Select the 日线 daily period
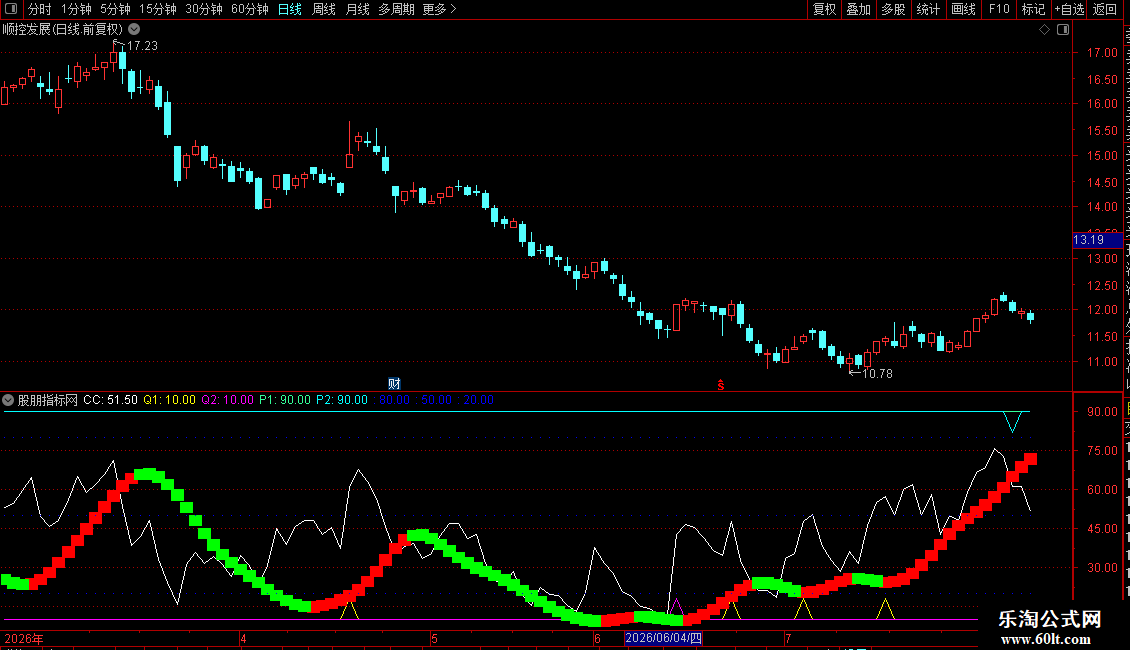Image resolution: width=1130 pixels, height=650 pixels. pyautogui.click(x=290, y=9)
